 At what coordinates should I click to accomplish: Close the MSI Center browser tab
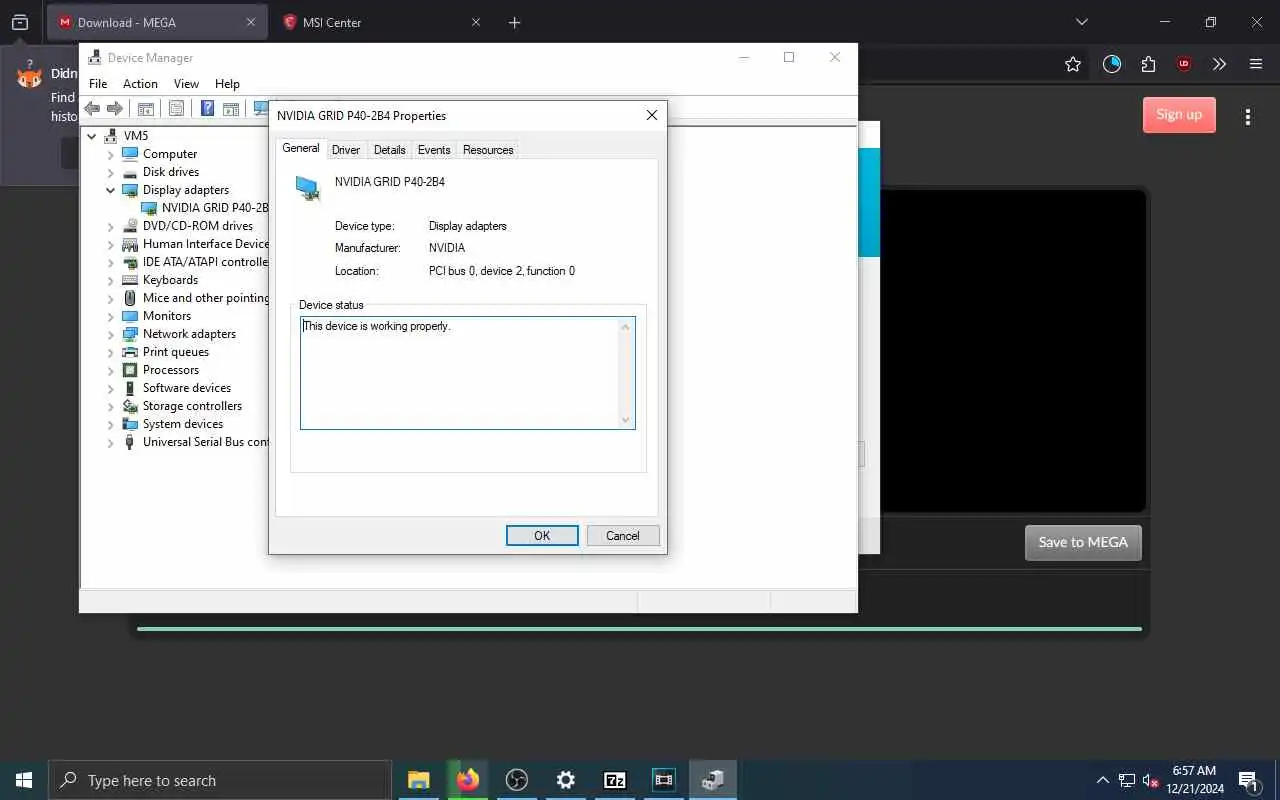(x=476, y=22)
